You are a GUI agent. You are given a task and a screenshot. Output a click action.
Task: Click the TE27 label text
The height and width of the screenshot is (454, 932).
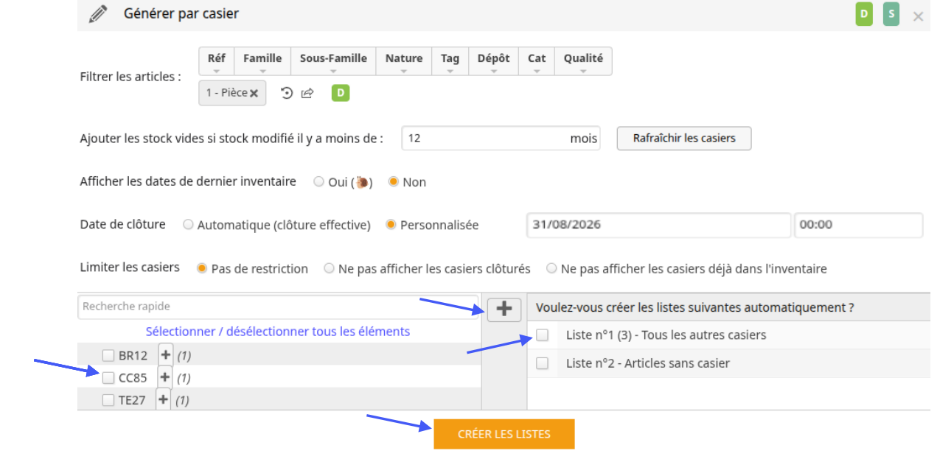132,400
